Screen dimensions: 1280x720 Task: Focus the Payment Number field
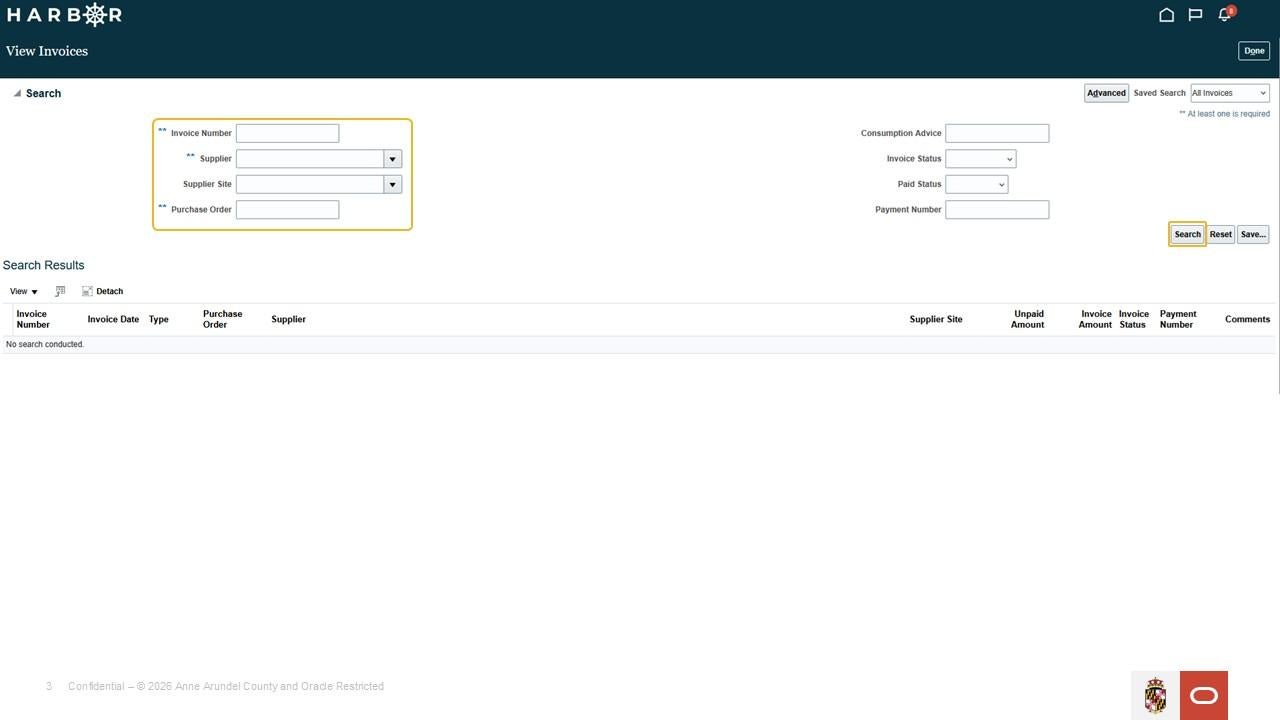tap(997, 210)
